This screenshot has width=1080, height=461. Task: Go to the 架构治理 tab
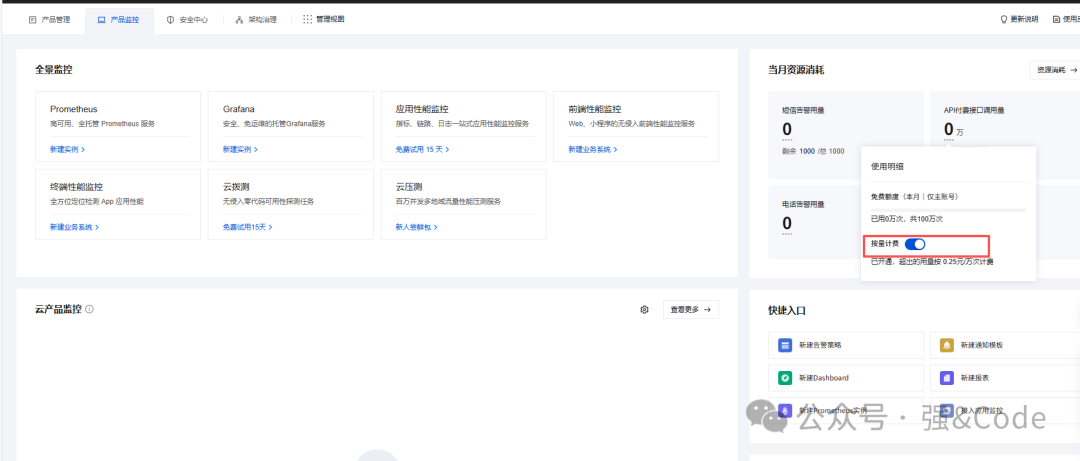pos(256,20)
